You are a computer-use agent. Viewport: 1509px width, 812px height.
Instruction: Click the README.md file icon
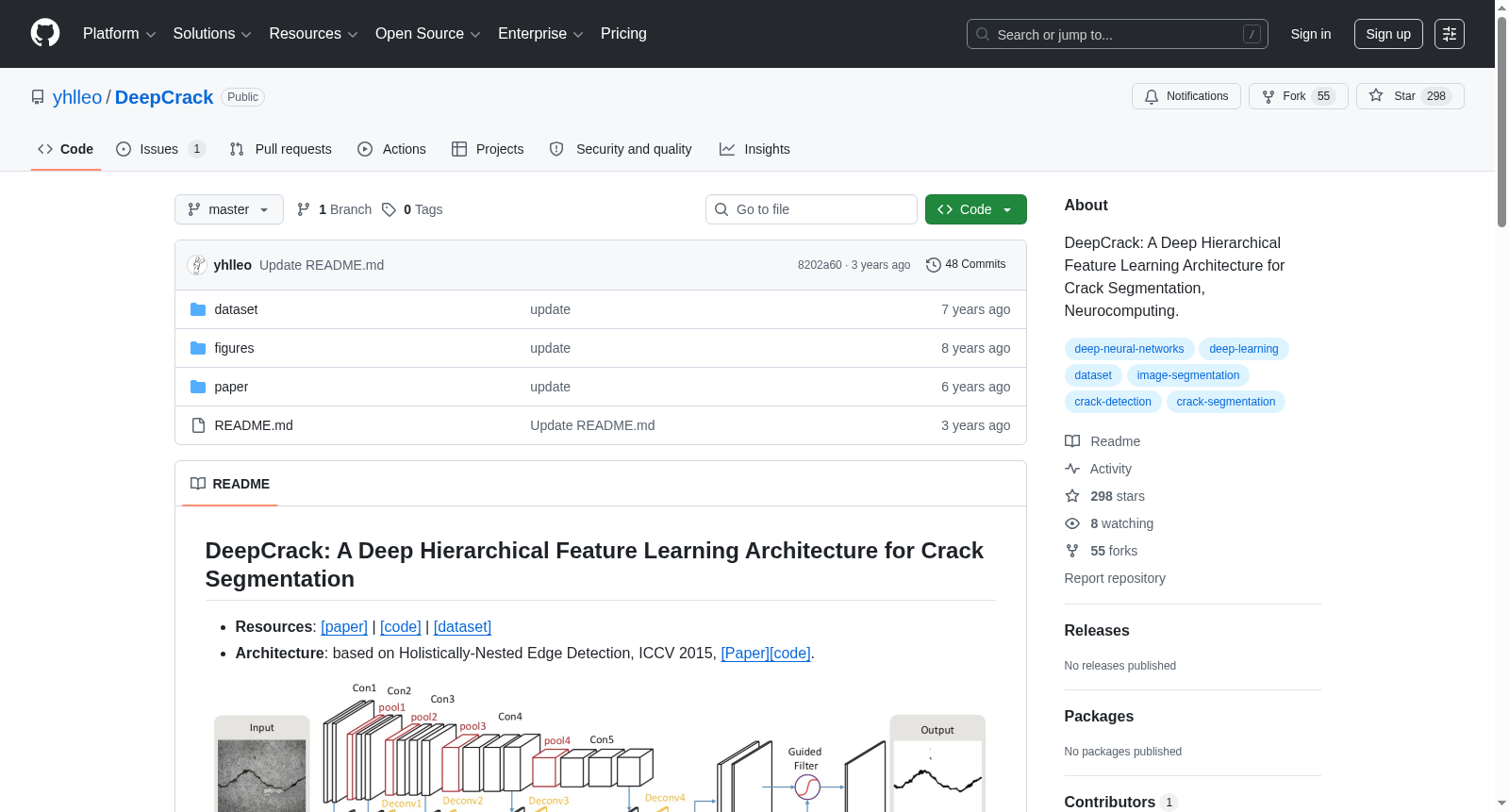pyautogui.click(x=198, y=425)
